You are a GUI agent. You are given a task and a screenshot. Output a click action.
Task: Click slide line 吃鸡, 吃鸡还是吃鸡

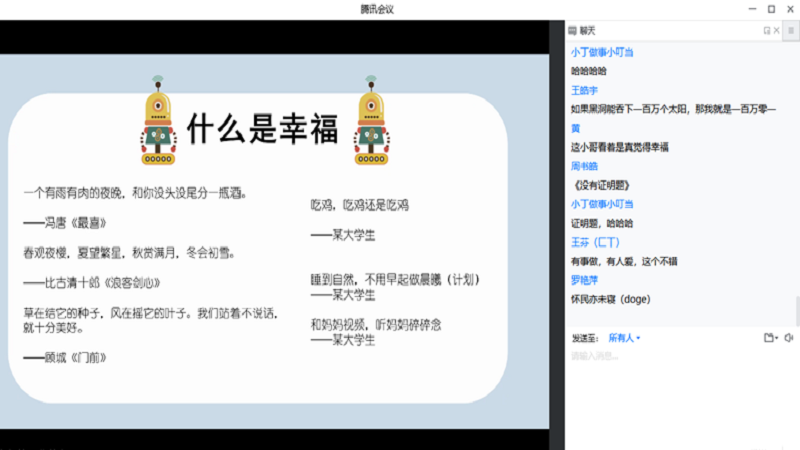coord(360,206)
